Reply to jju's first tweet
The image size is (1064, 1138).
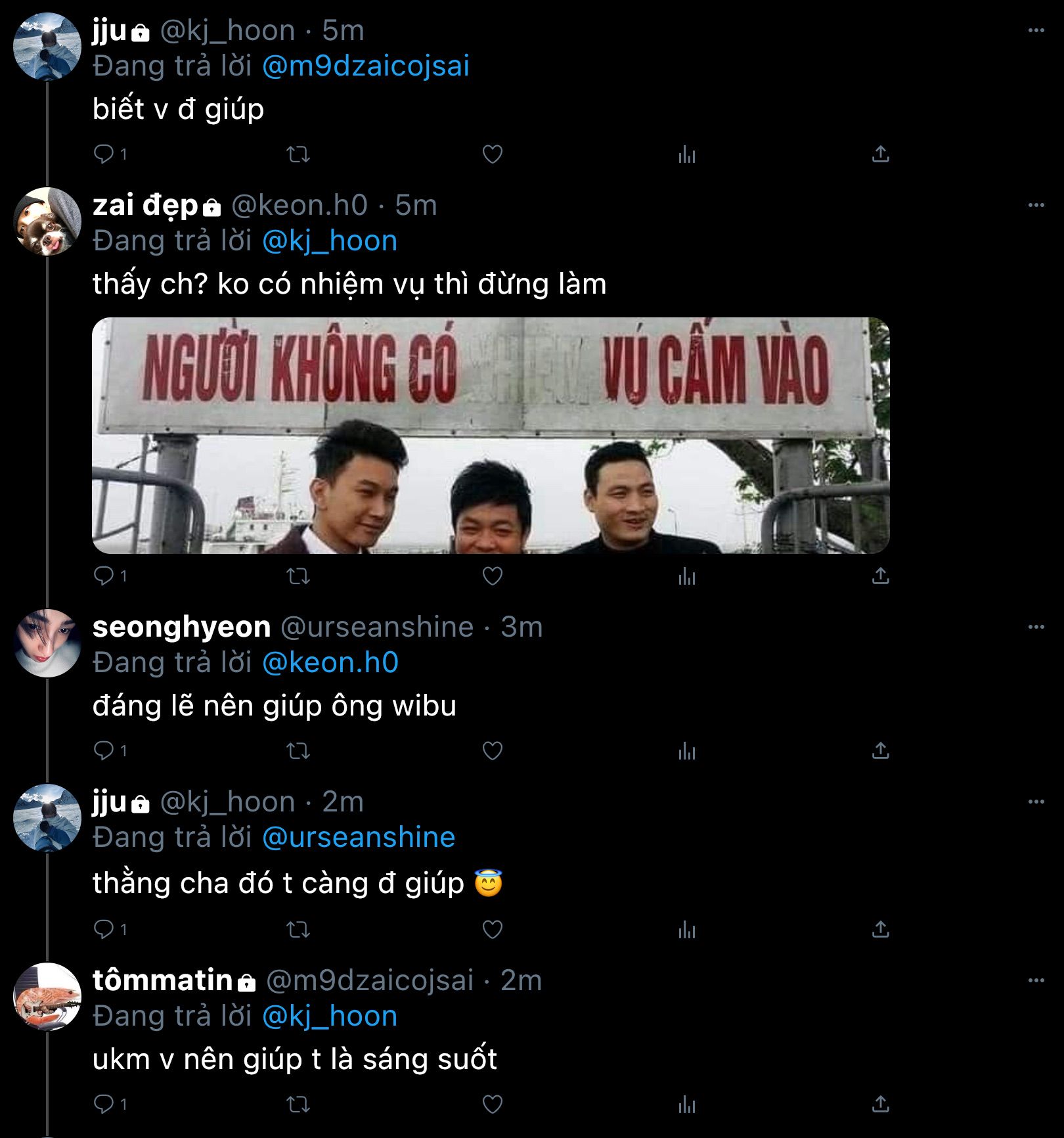105,154
